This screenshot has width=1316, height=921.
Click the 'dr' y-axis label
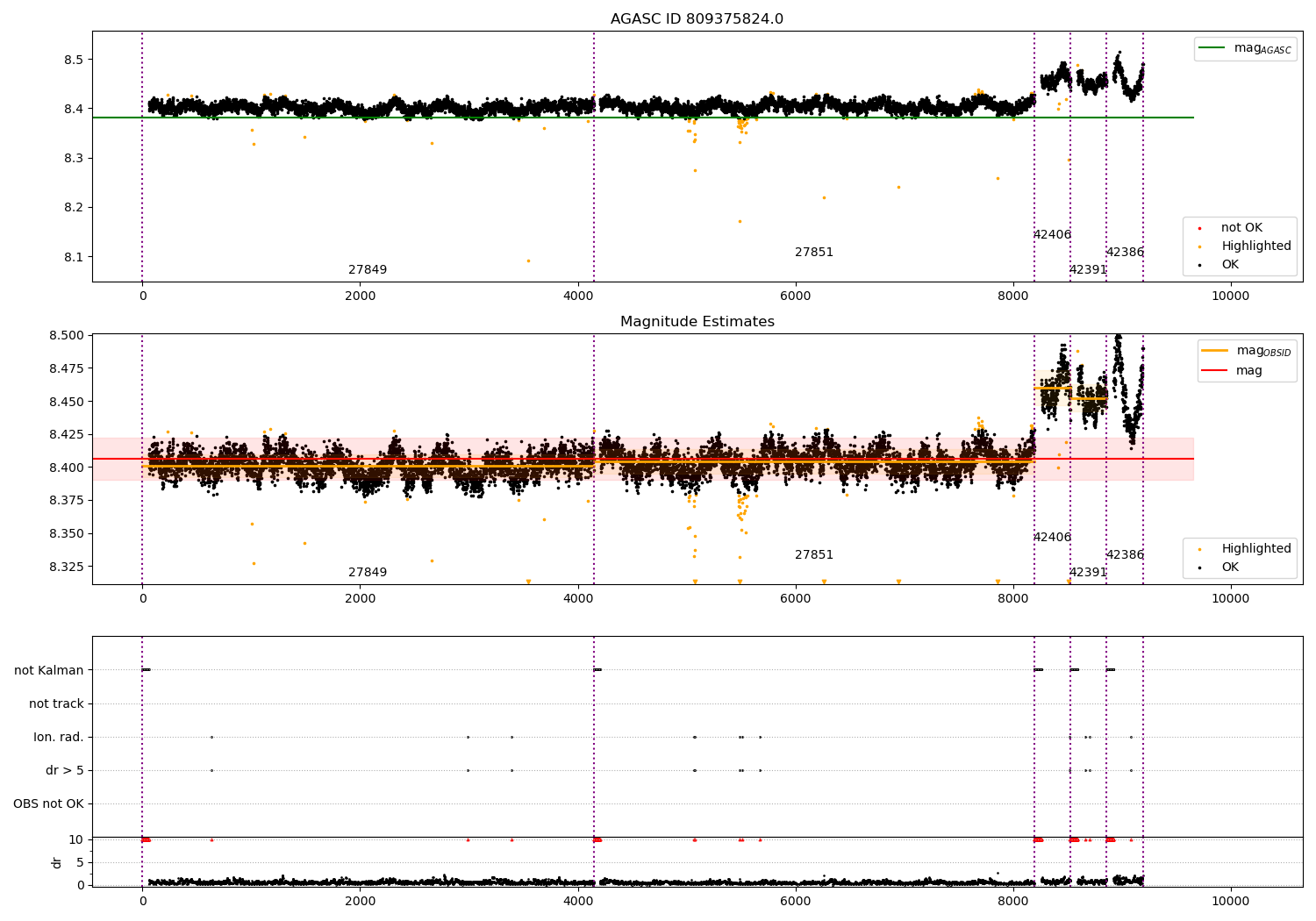(57, 862)
